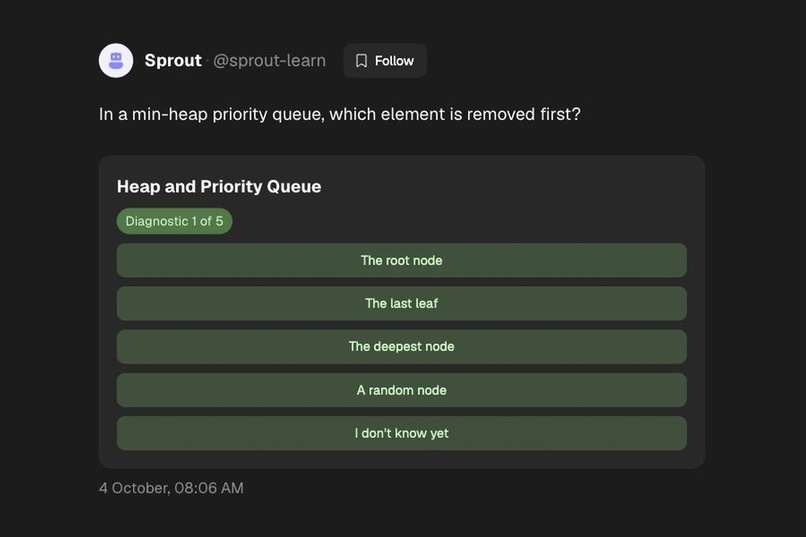
Task: Click the "Diagnostic 1 of 5" badge
Action: tap(174, 221)
